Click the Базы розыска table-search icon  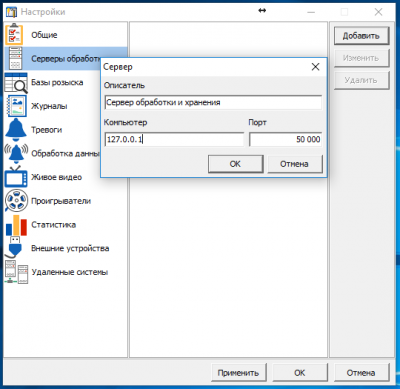(x=16, y=82)
